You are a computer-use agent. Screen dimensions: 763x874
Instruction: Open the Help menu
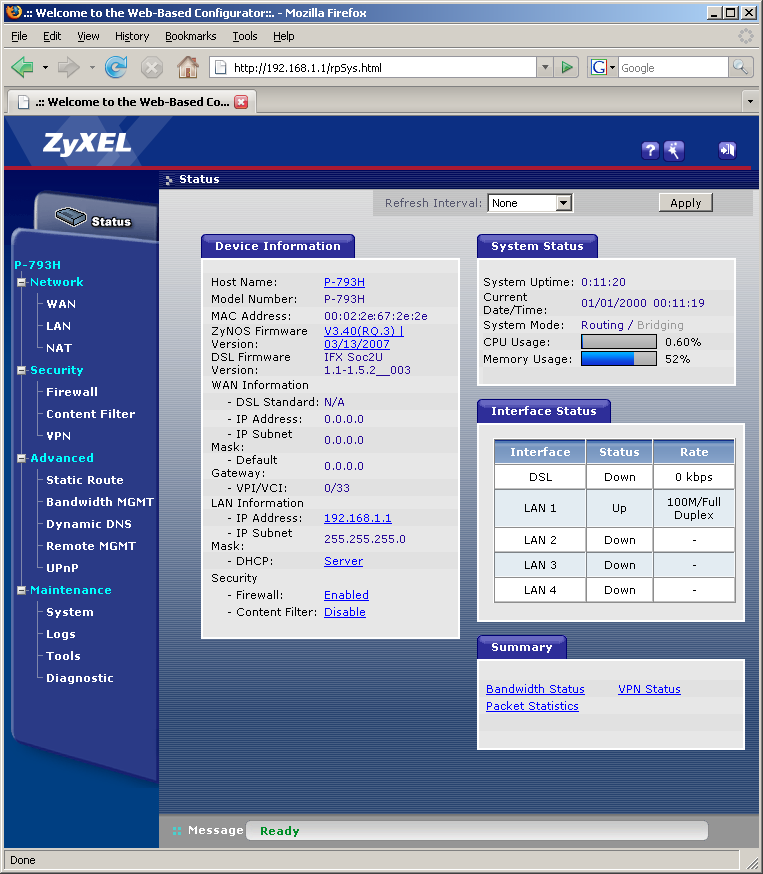point(284,36)
